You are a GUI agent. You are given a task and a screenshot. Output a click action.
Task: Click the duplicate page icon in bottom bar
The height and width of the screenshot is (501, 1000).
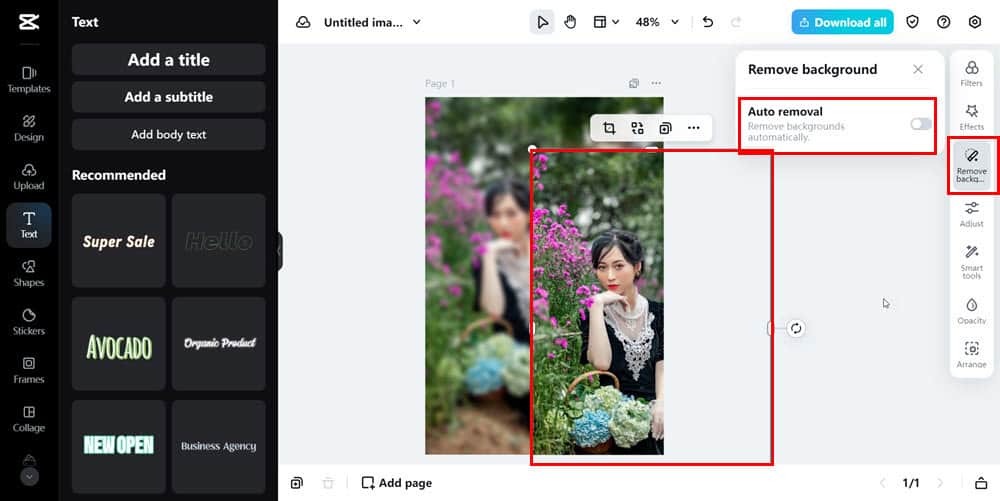(x=297, y=483)
